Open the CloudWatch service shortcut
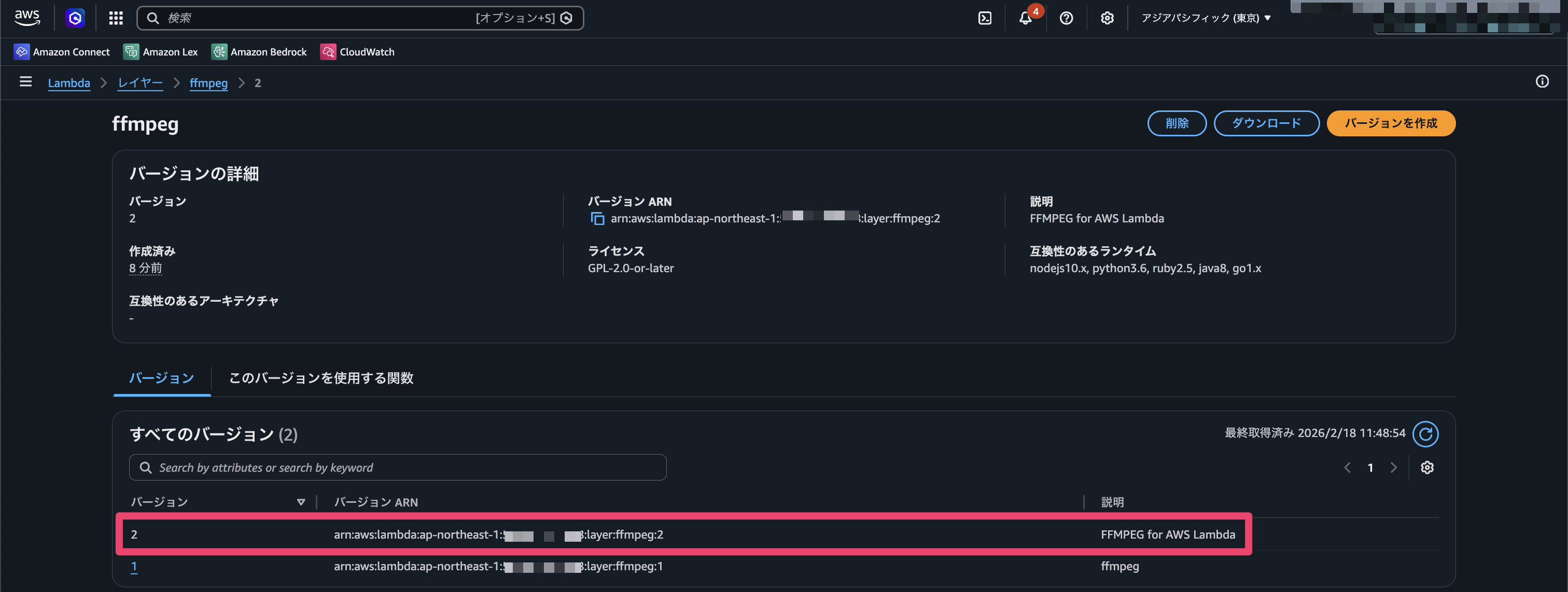1568x592 pixels. 357,52
